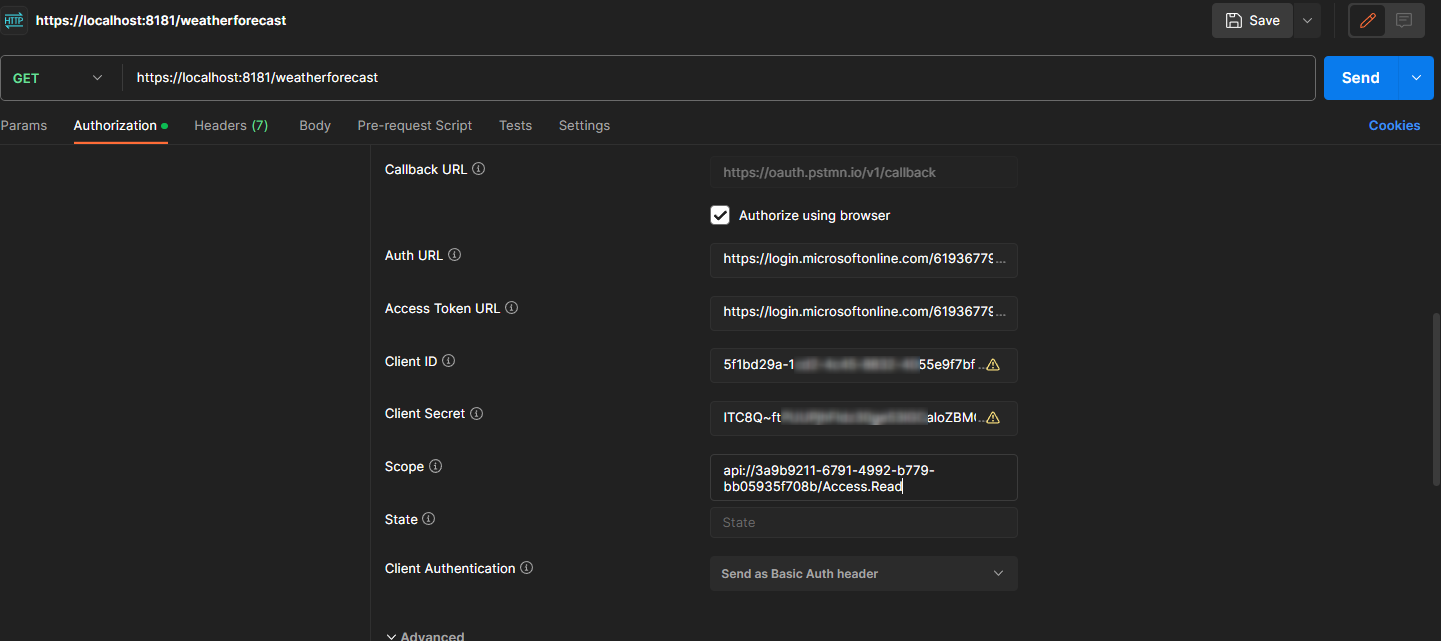Click the Client Authentication info icon
This screenshot has height=641, width=1441.
526,568
